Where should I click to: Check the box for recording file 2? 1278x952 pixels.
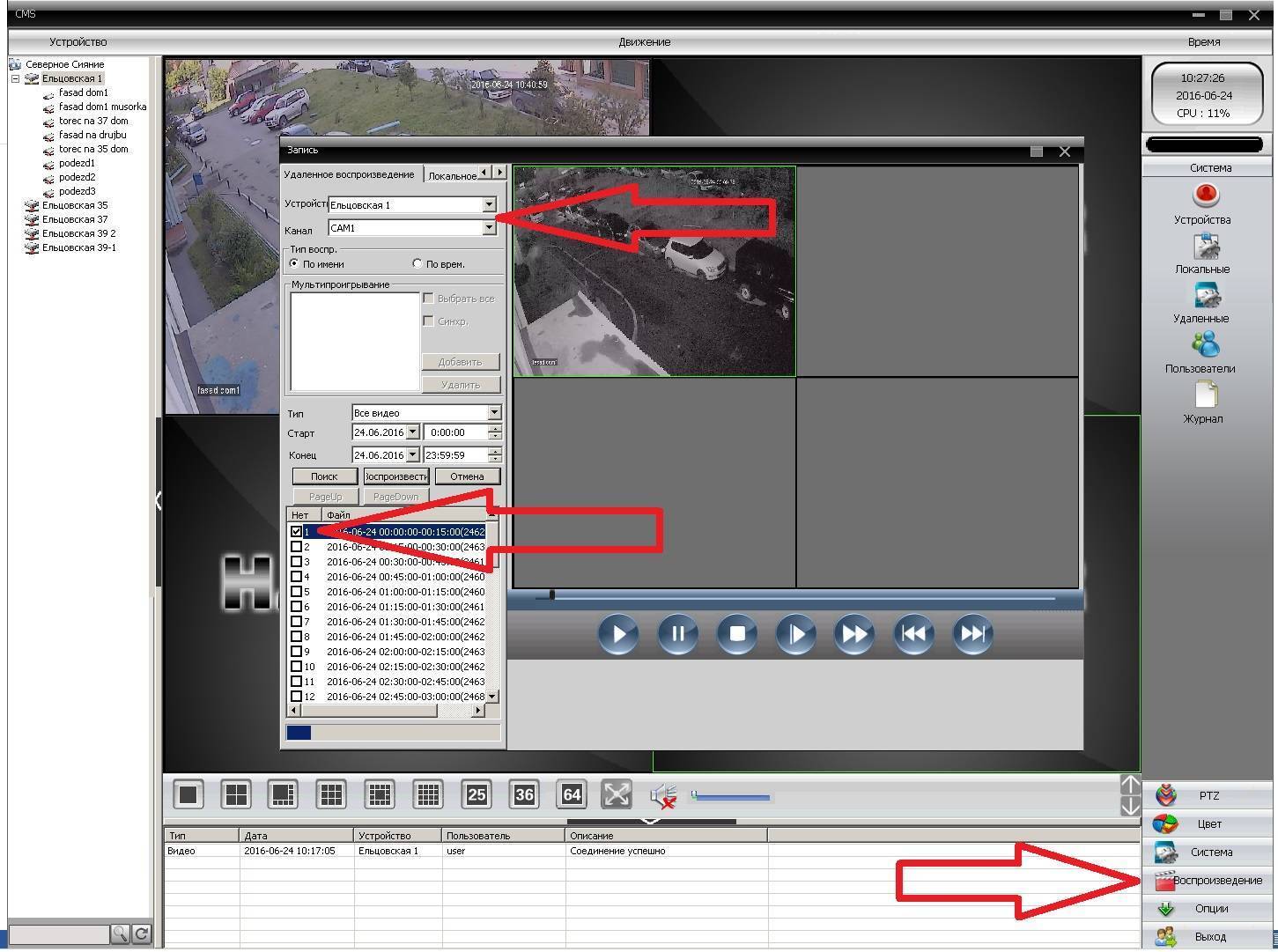tap(297, 547)
